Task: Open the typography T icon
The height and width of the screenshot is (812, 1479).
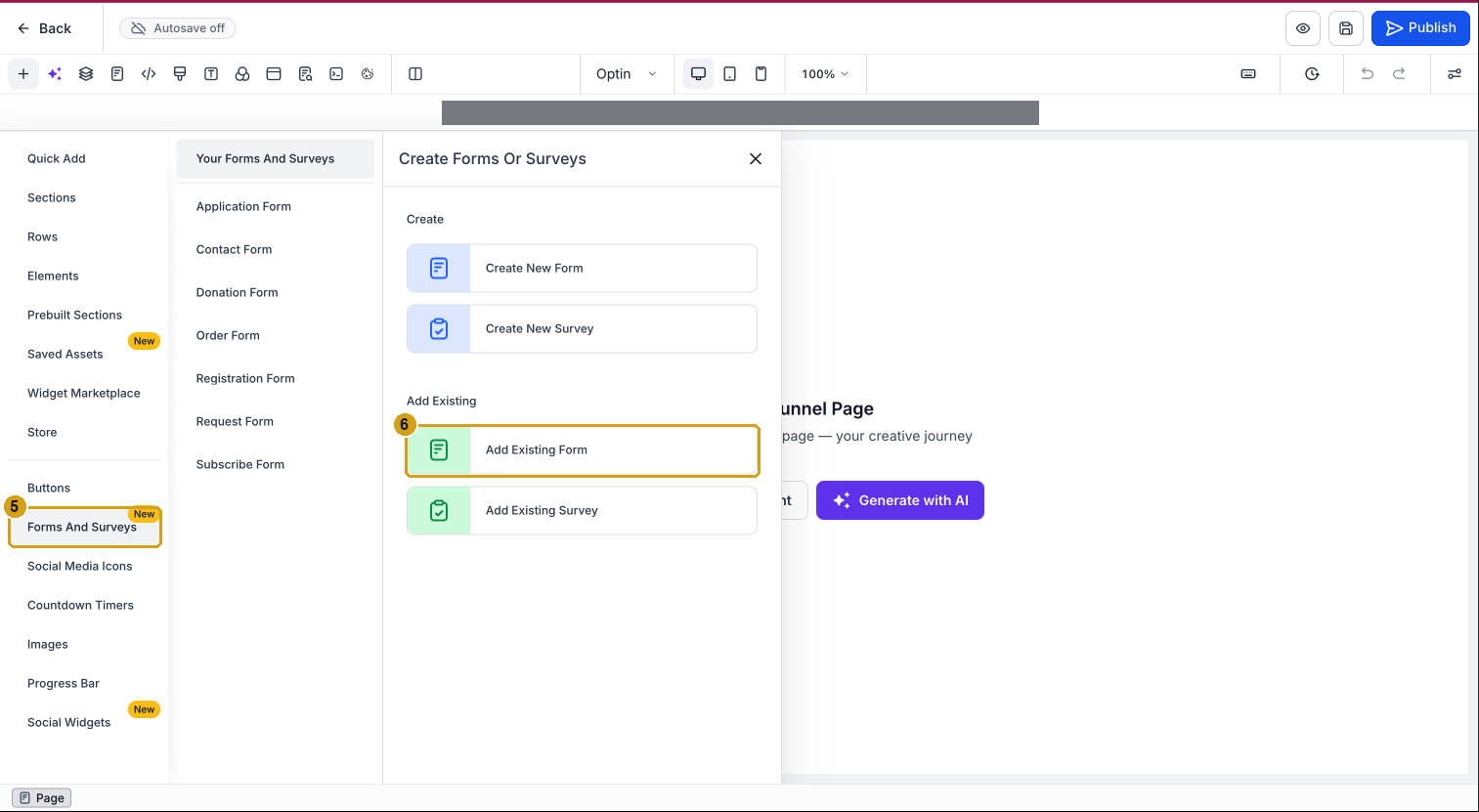Action: 211,74
